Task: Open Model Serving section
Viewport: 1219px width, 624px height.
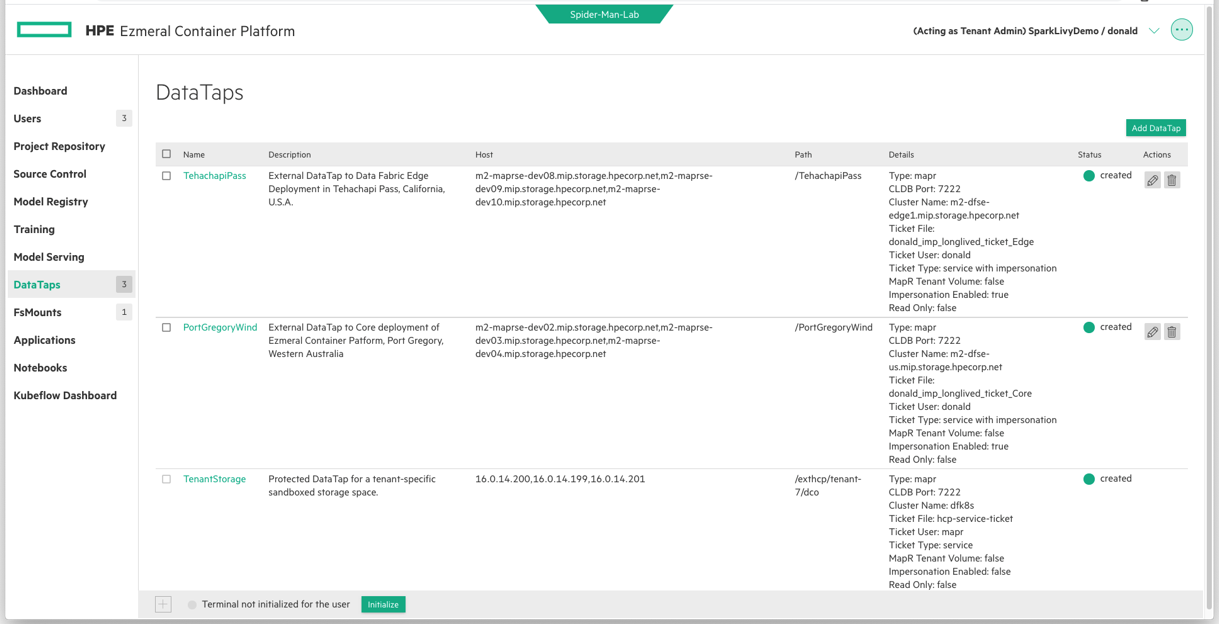Action: pos(49,257)
